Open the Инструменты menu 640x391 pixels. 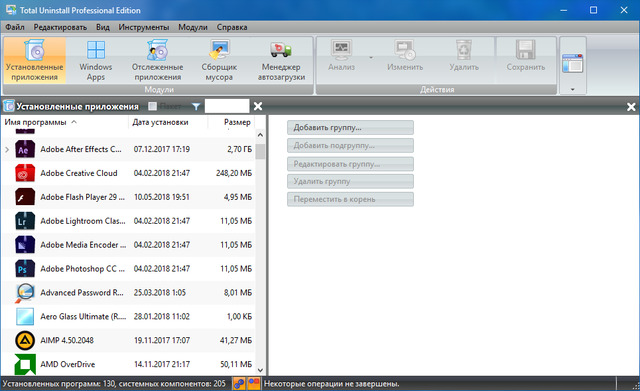pyautogui.click(x=144, y=27)
